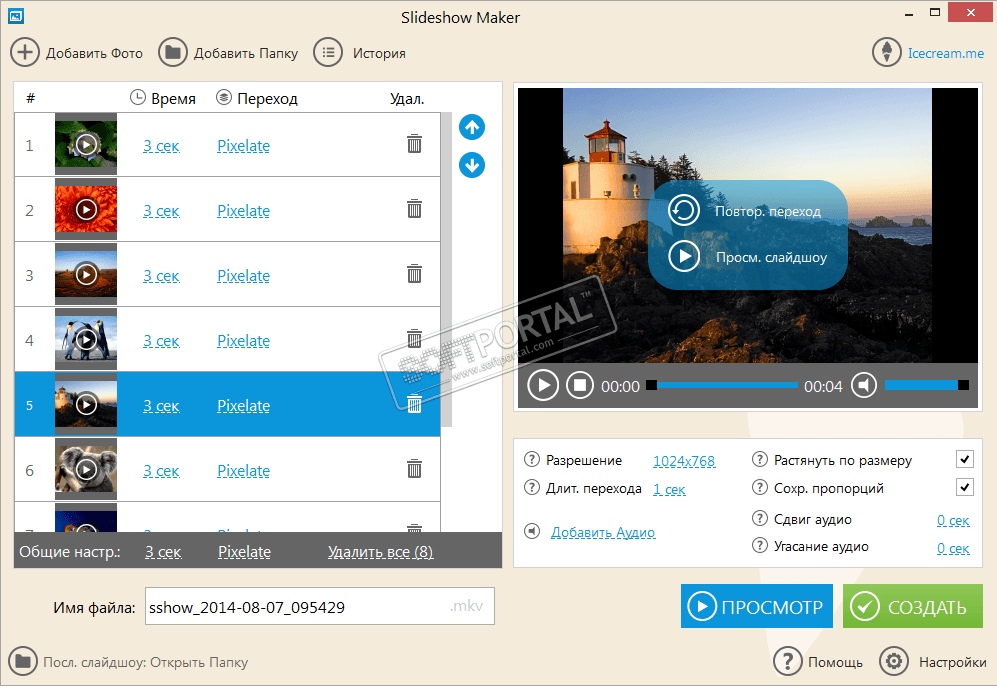Click Посл. слайдшоу: Открыть Папку text

146,662
